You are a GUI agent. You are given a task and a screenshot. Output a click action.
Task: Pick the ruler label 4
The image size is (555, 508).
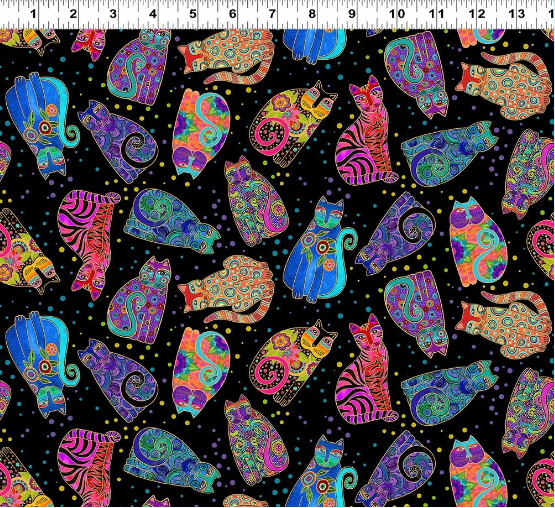[153, 14]
